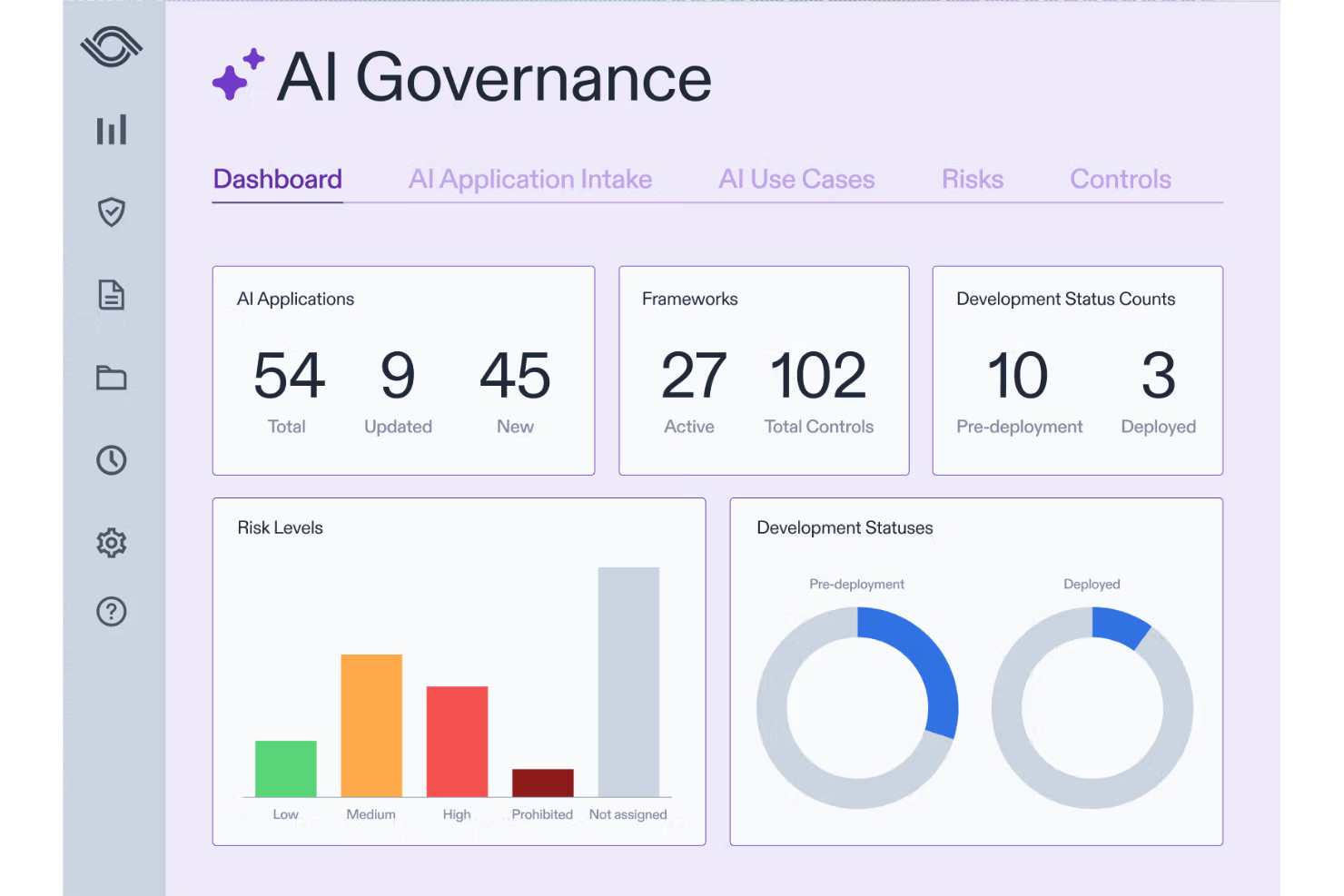Click the AI Governance page heading
Viewport: 1344px width, 896px height.
point(495,78)
